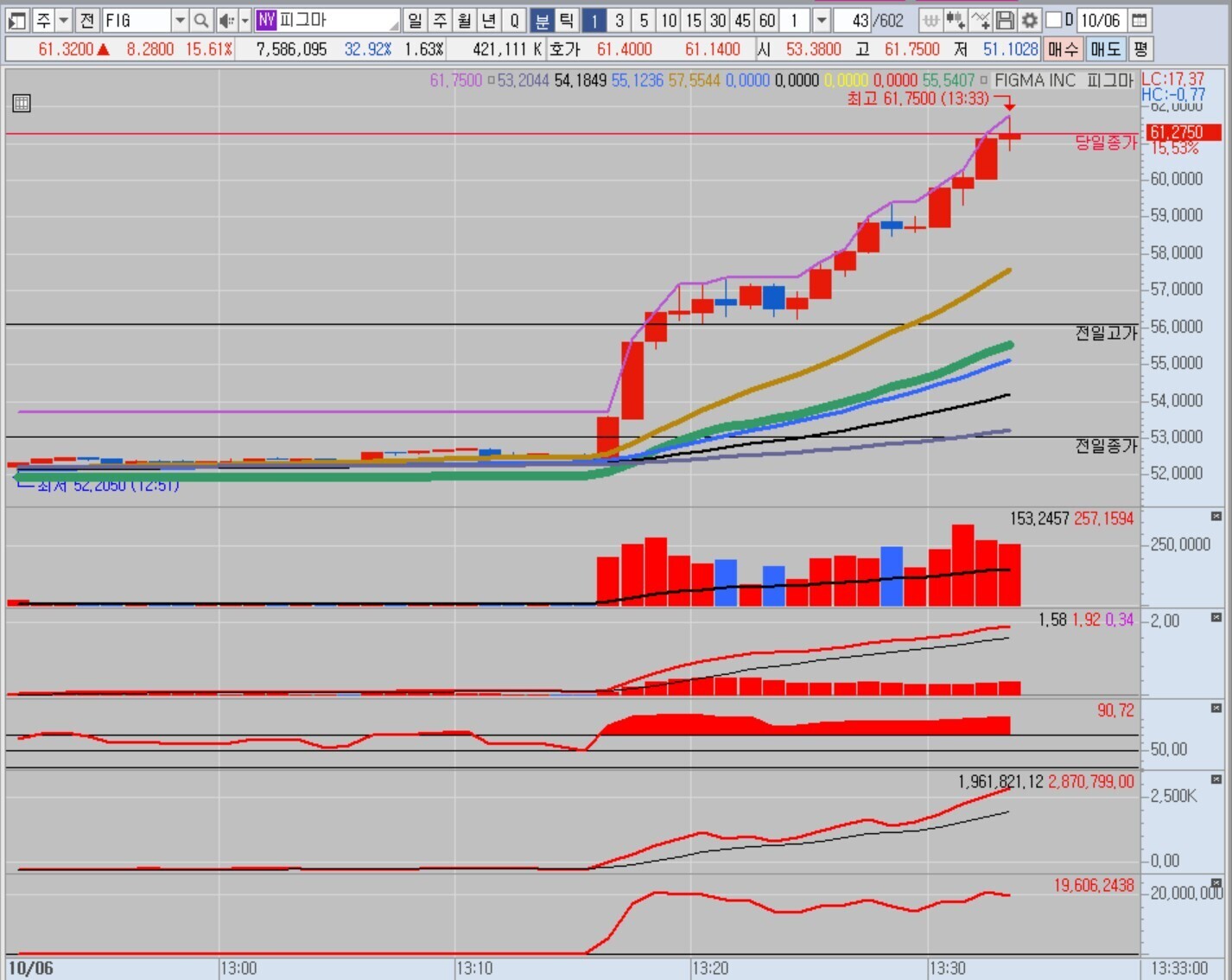Click the grid icon at chart top-left
The height and width of the screenshot is (980, 1232).
point(22,104)
